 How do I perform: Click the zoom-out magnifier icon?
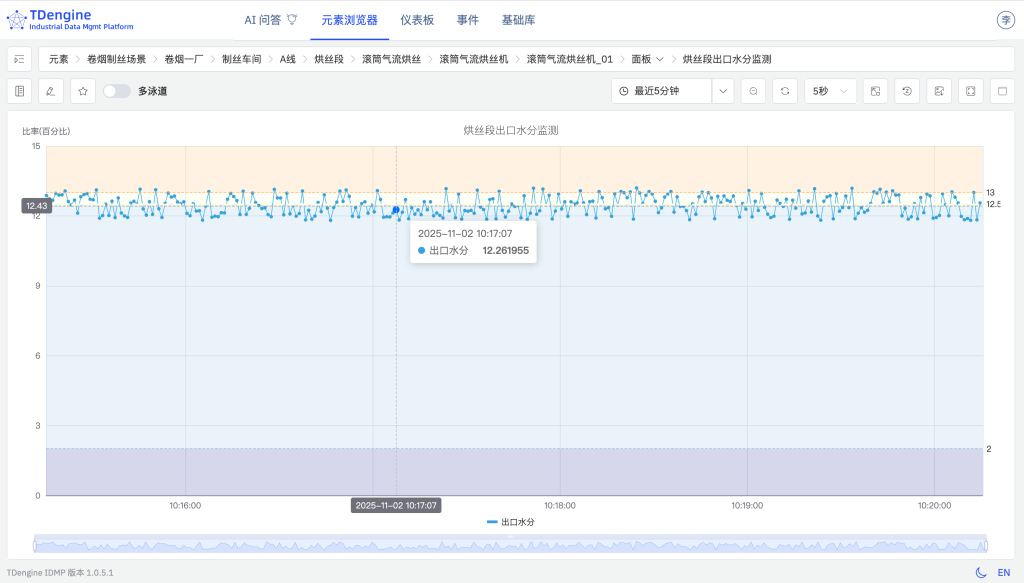(x=752, y=90)
